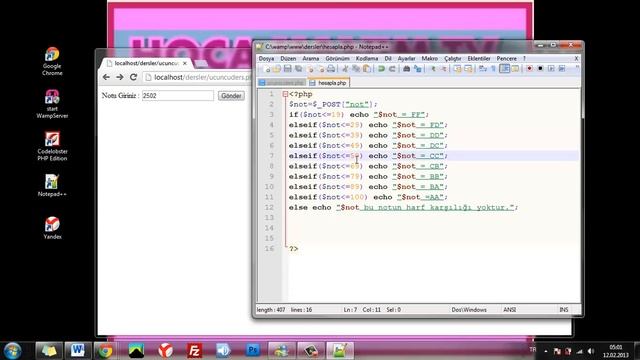Click the FileZilla taskbar icon
The image size is (640, 360).
(194, 351)
